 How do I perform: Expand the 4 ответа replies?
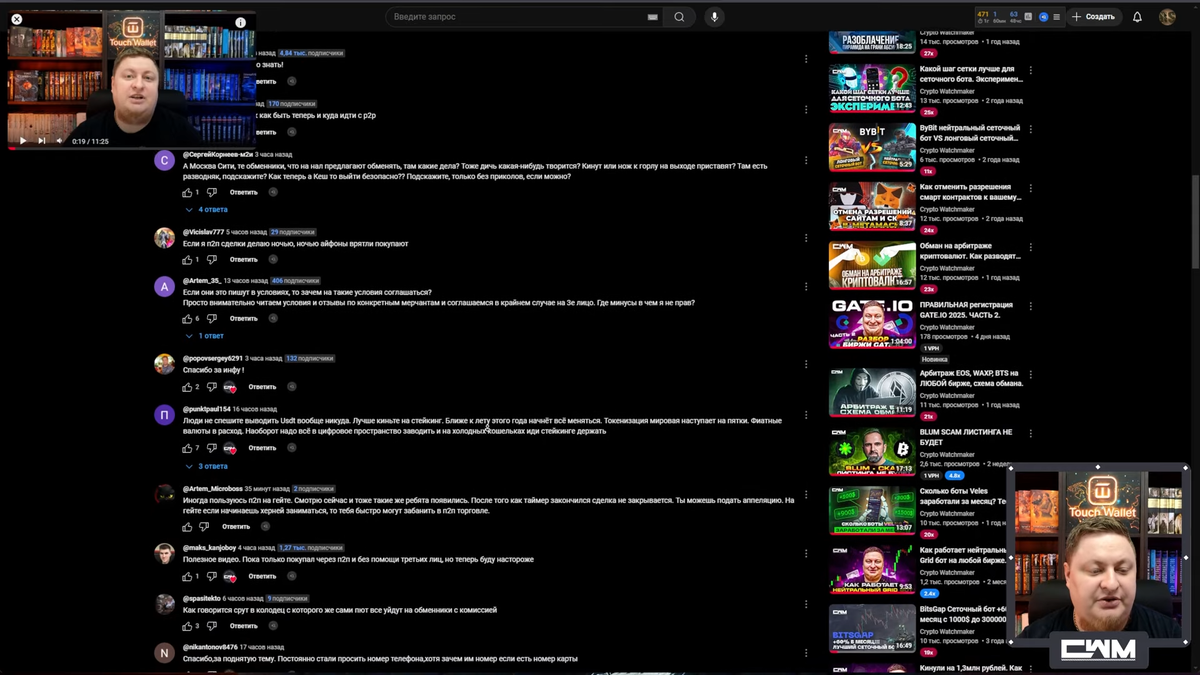click(207, 210)
